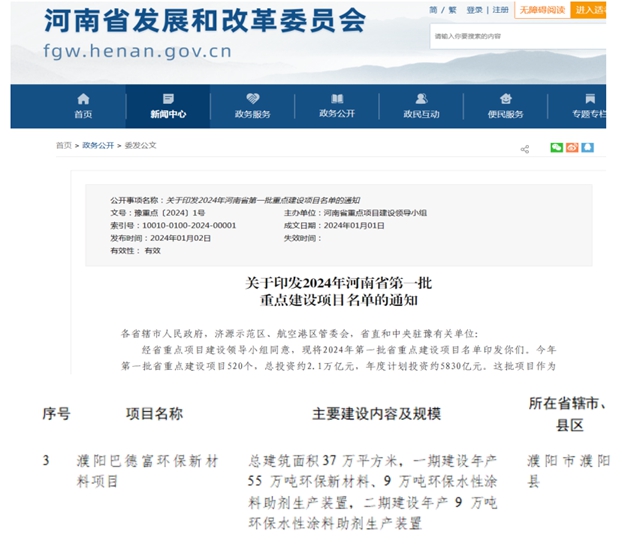Switch to traditional Chinese with 繁
This screenshot has height=545, width=640.
tap(452, 10)
